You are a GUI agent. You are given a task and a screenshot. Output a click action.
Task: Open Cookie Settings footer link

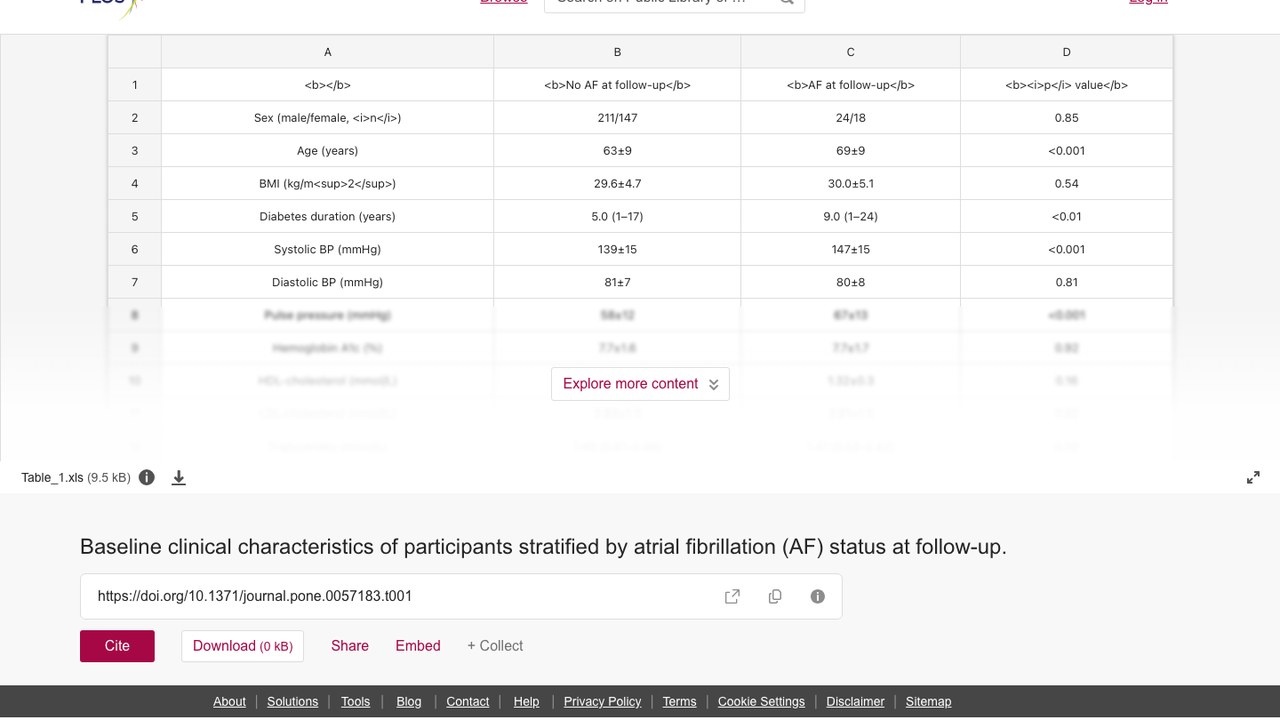tap(761, 701)
